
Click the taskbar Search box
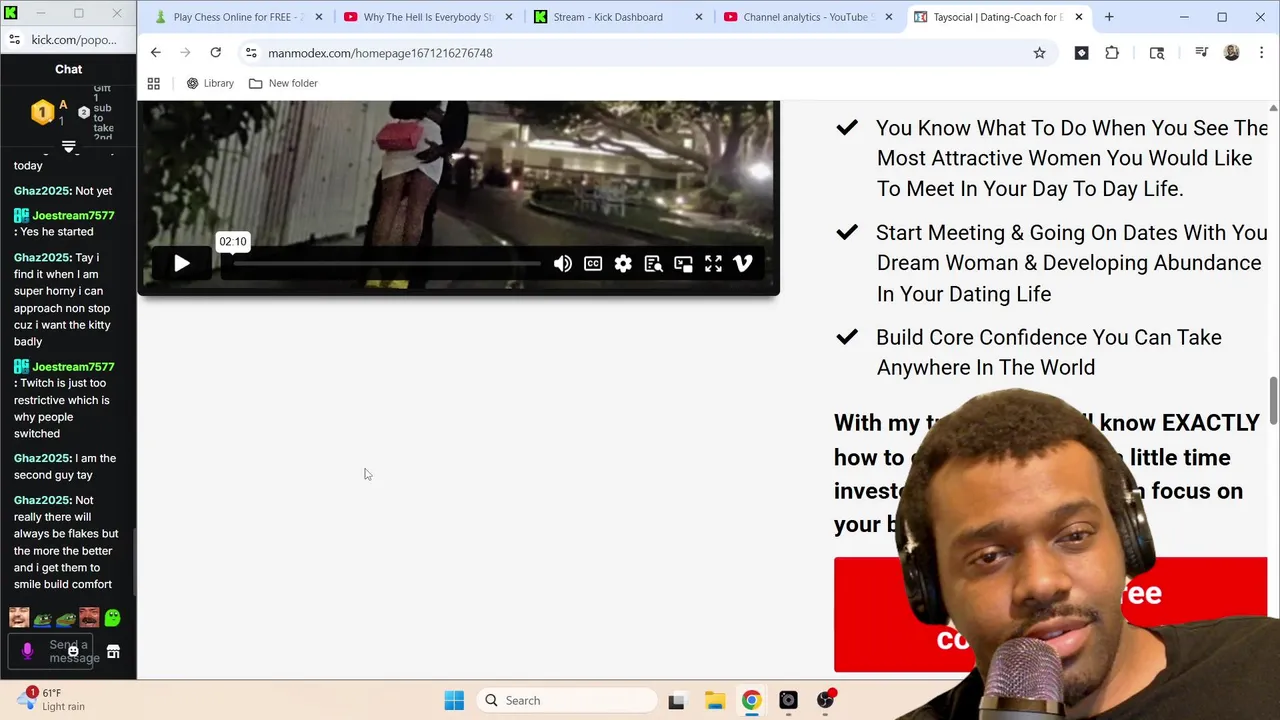[566, 700]
